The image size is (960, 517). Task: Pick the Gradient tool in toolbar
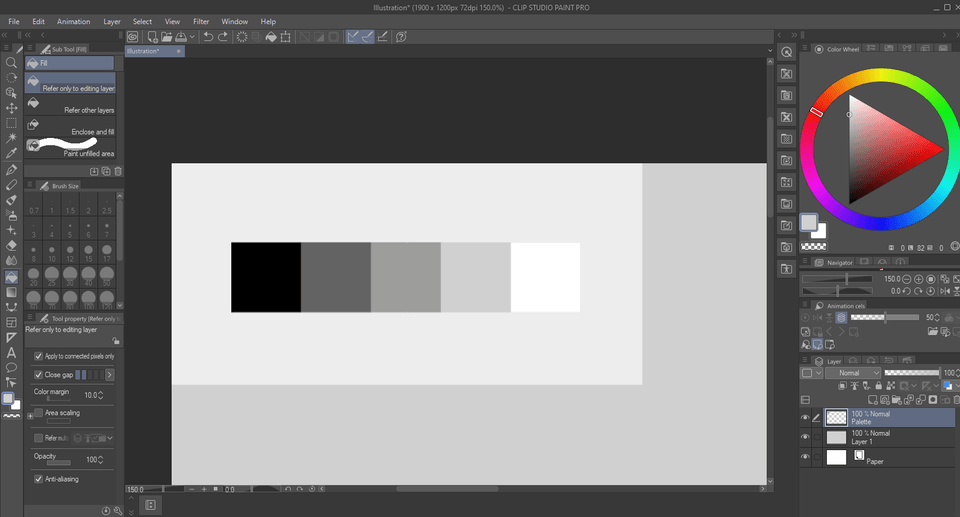click(11, 292)
